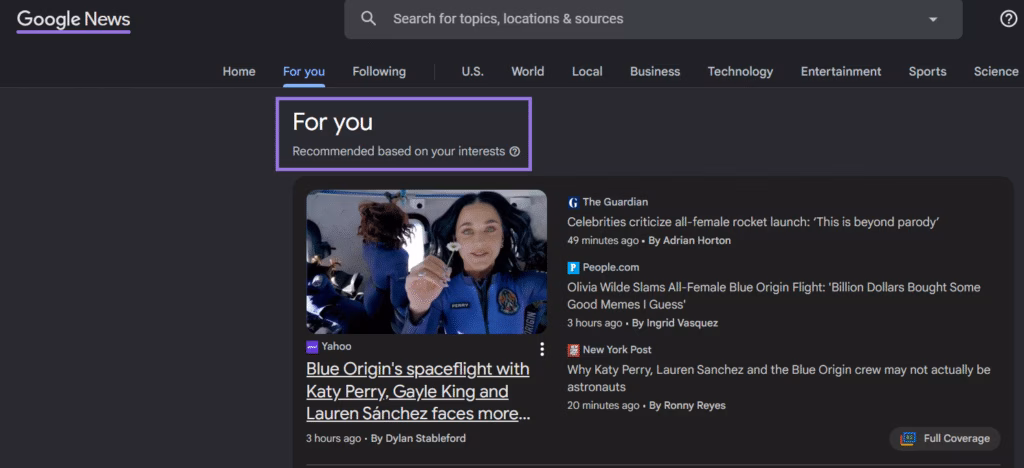Select the Technology section tab

coord(740,71)
